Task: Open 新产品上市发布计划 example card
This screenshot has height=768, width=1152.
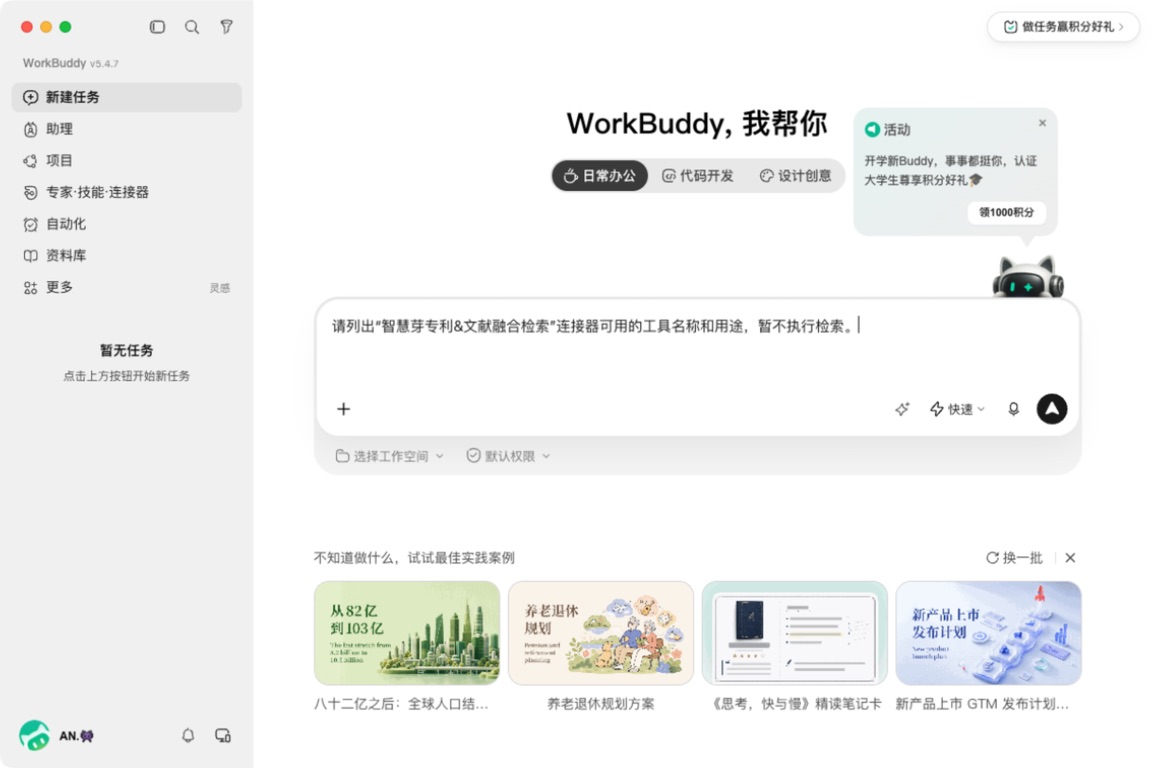Action: 988,633
